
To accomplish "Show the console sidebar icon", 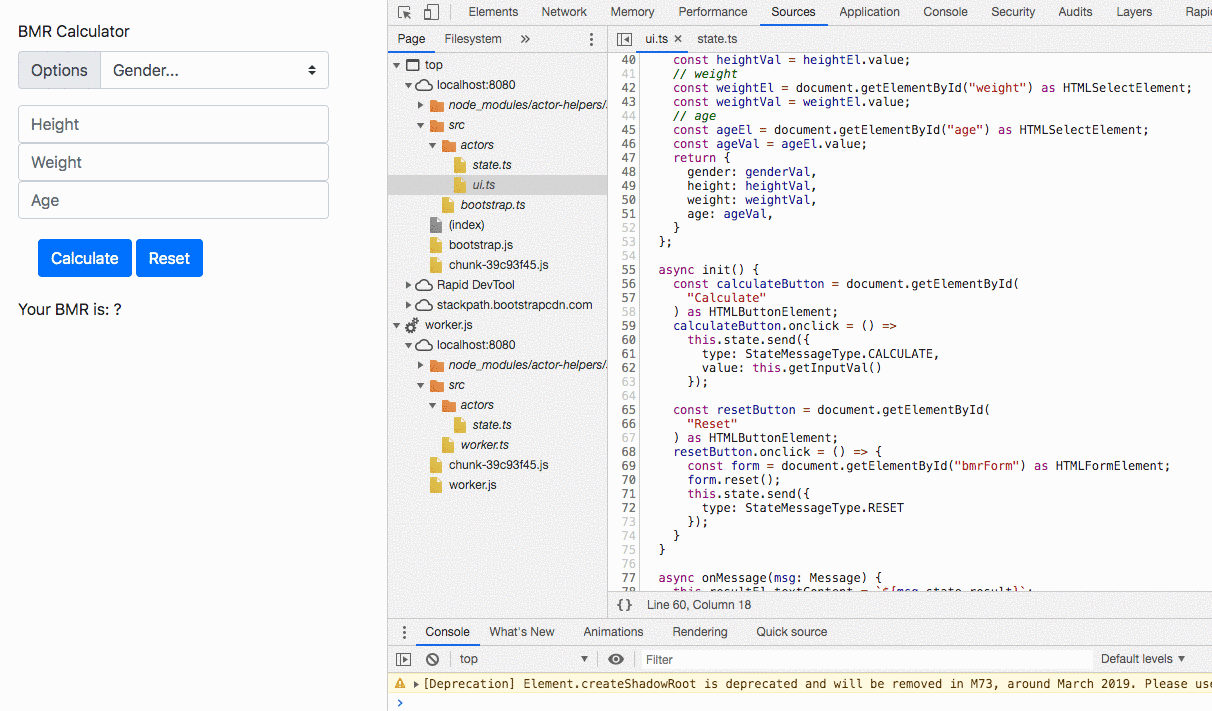I will tap(404, 659).
